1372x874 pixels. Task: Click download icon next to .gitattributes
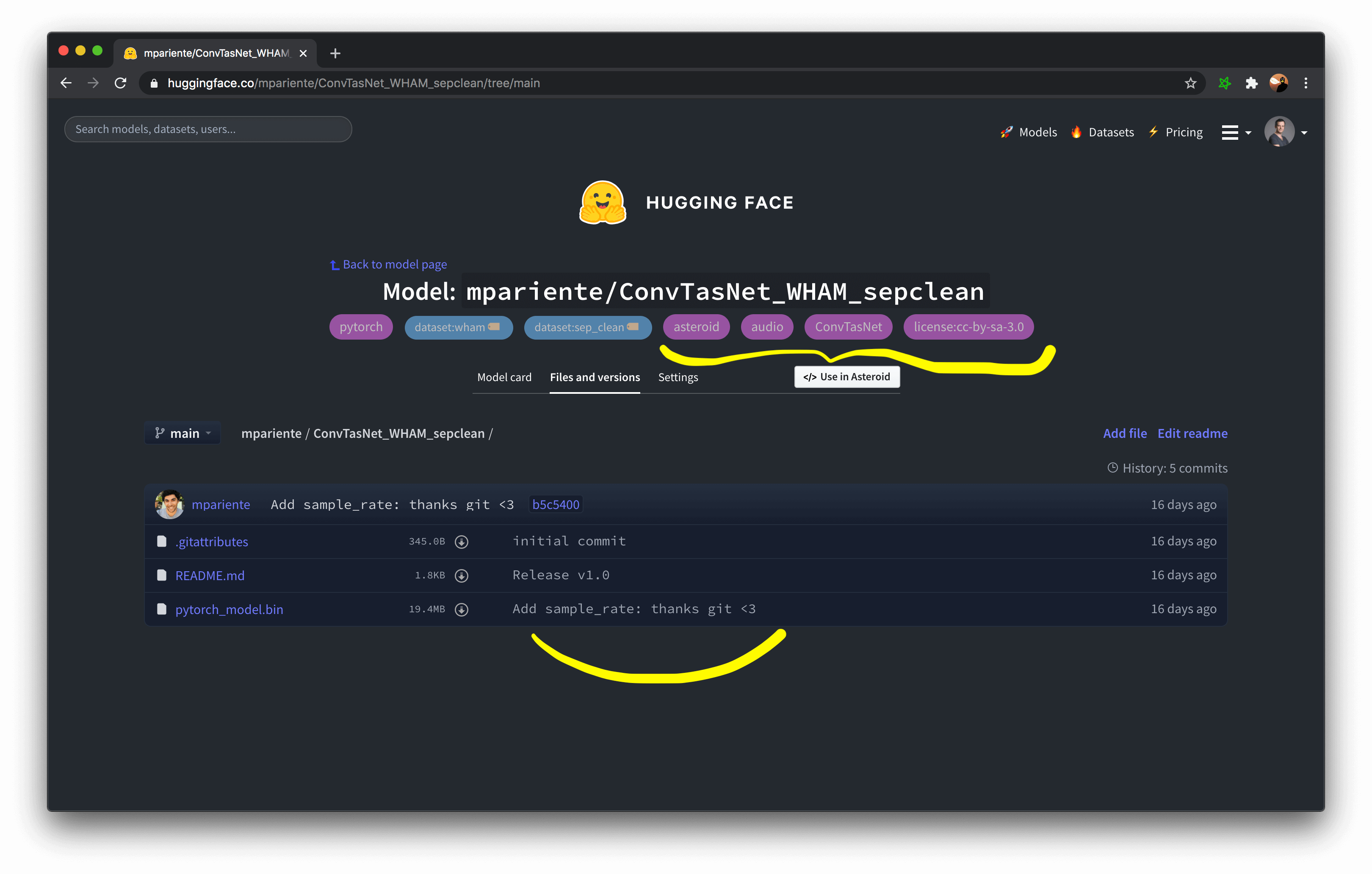[462, 542]
